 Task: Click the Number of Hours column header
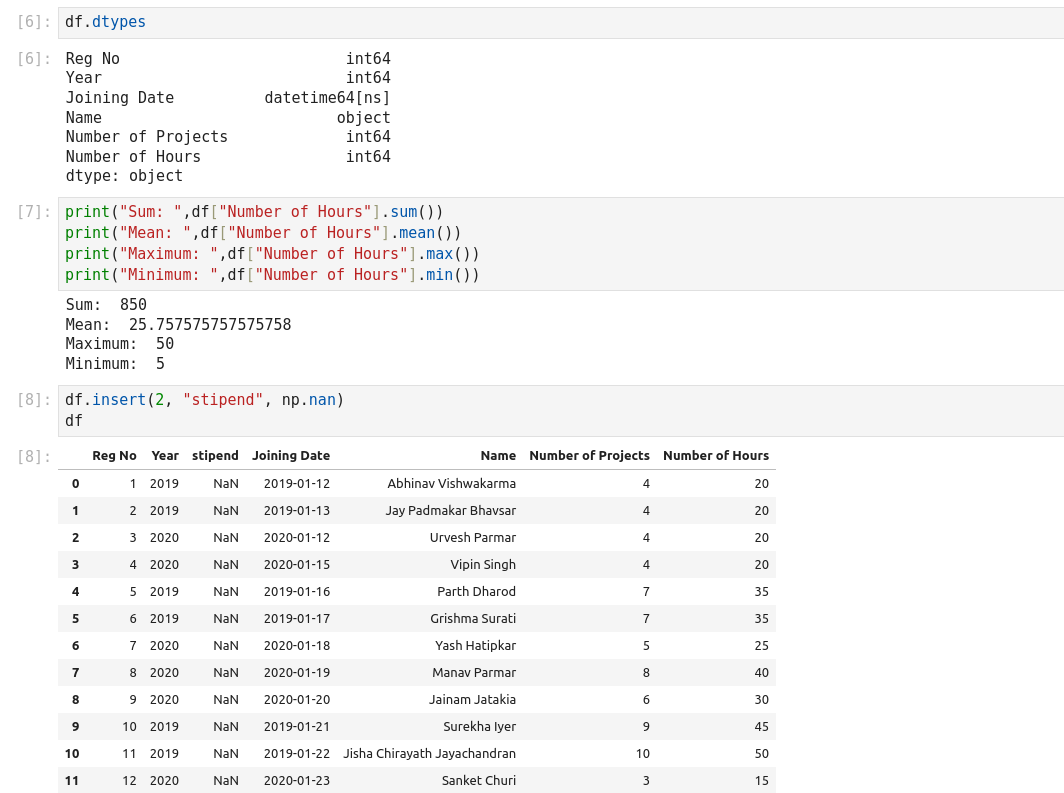pyautogui.click(x=715, y=456)
